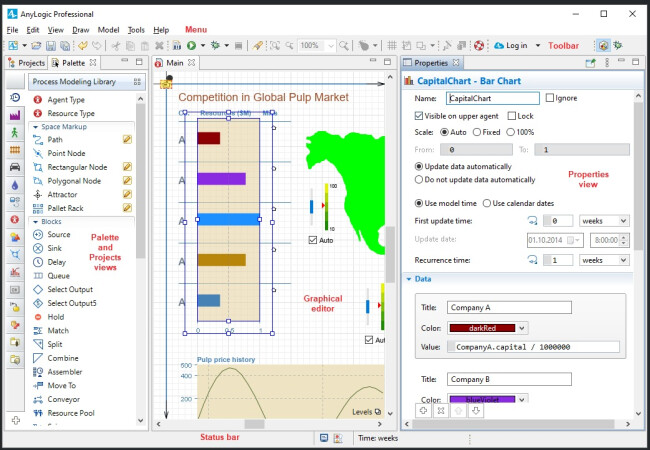Viewport: 650px width, 450px height.
Task: Open the darkRed color dropdown
Action: pos(522,328)
